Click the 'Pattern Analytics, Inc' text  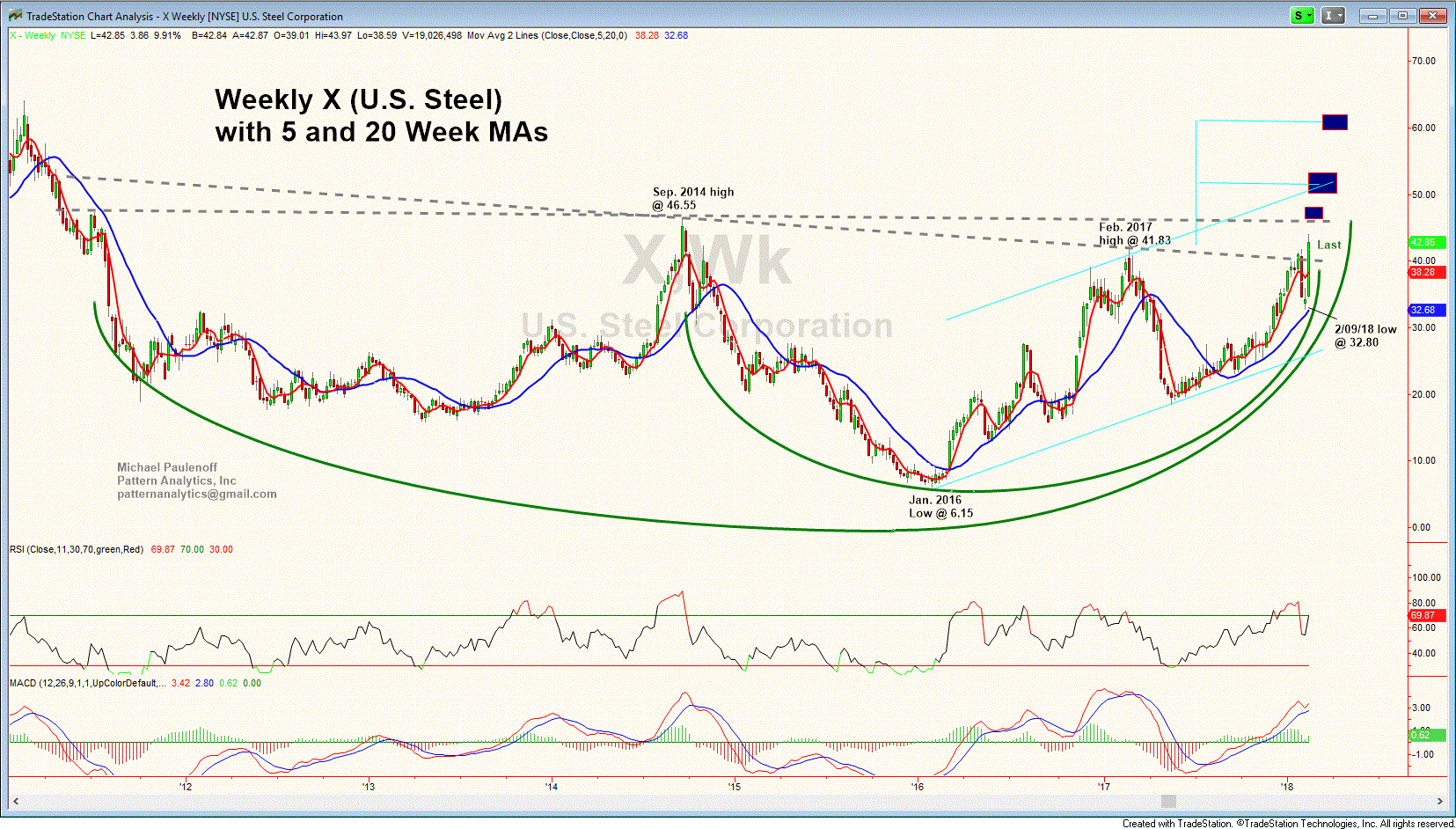click(x=177, y=481)
